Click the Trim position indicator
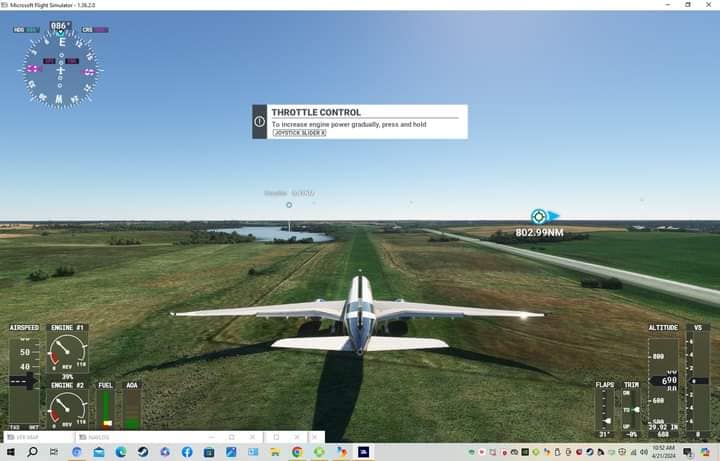 tap(631, 410)
